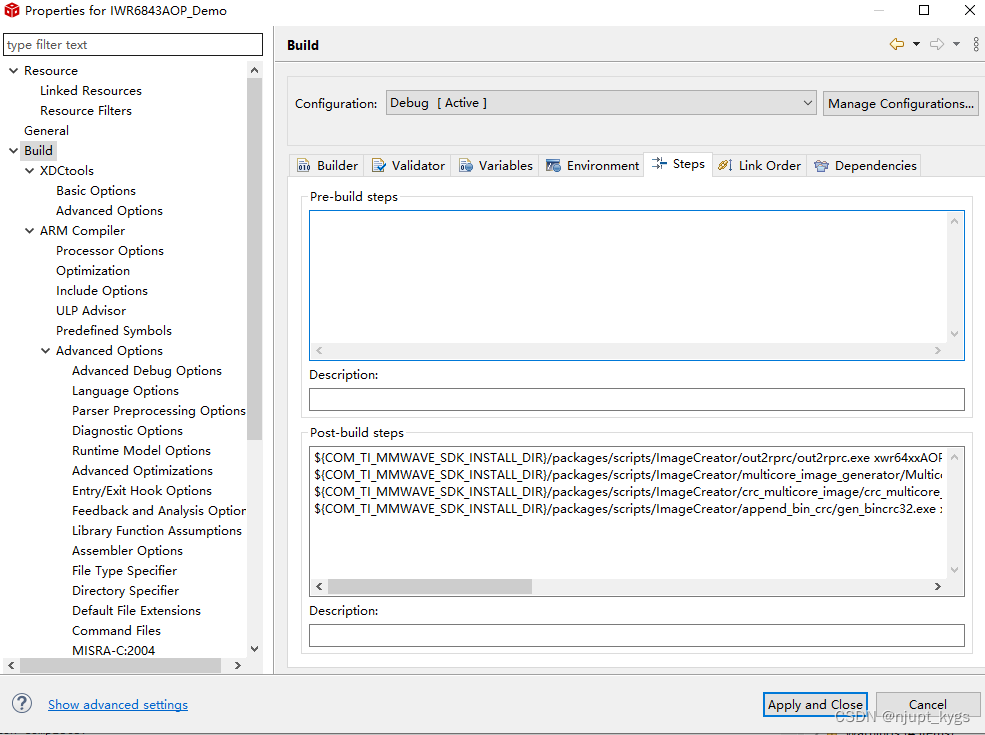Collapse the Resource tree node
Screen dimensions: 985x735
13,70
